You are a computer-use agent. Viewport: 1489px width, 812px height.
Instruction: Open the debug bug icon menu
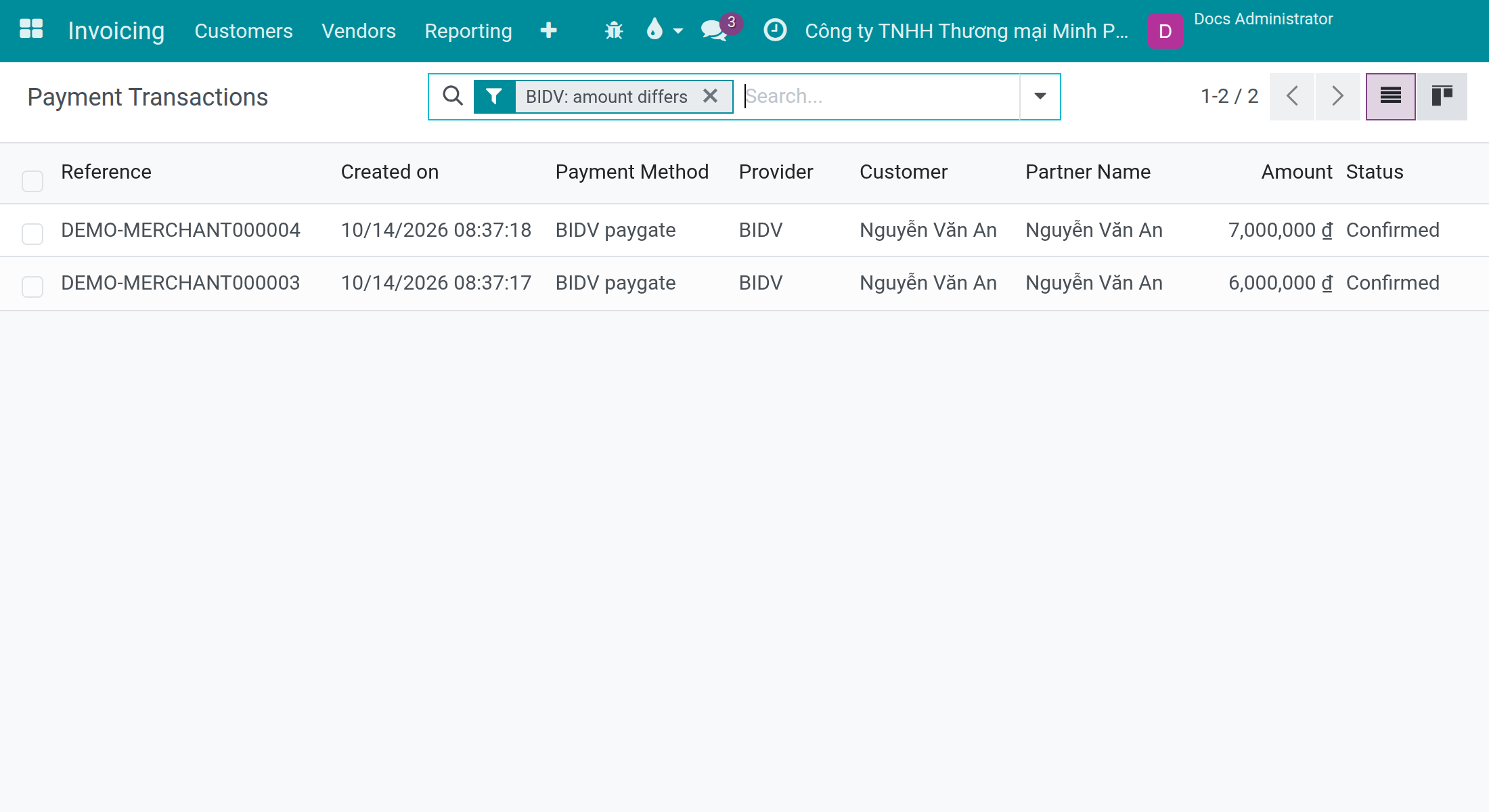614,30
